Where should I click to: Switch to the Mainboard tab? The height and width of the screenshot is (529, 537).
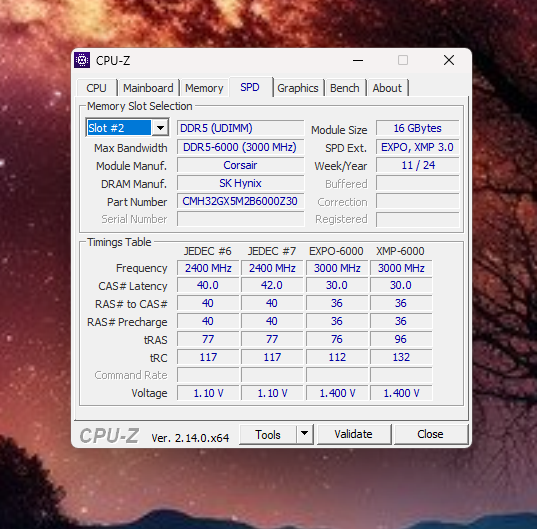[148, 88]
